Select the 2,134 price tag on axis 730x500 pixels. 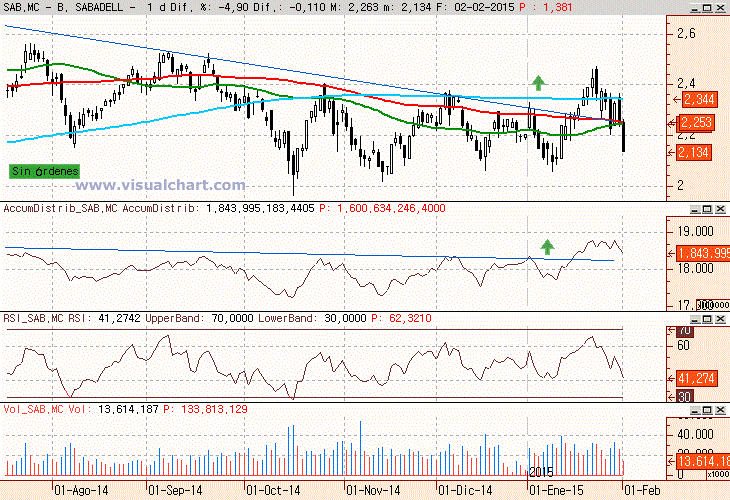coord(694,152)
